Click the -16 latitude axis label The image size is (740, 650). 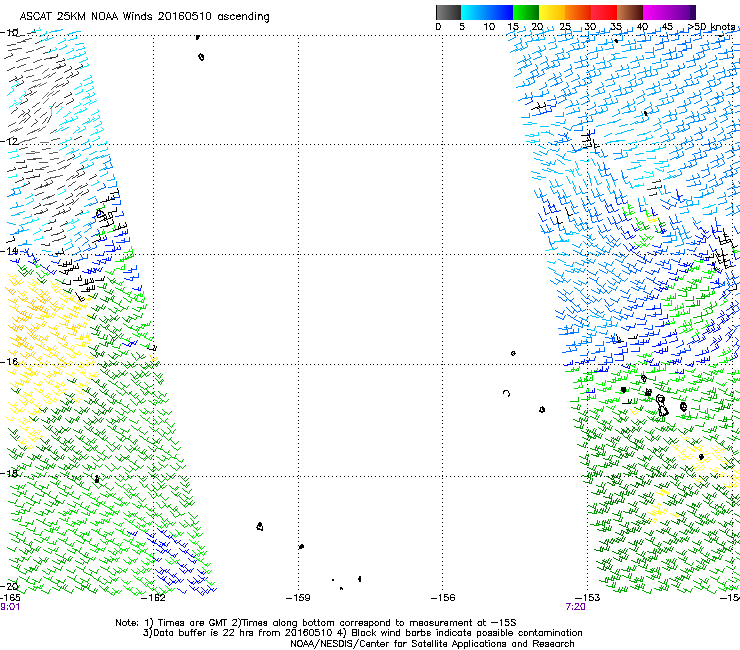click(9, 362)
